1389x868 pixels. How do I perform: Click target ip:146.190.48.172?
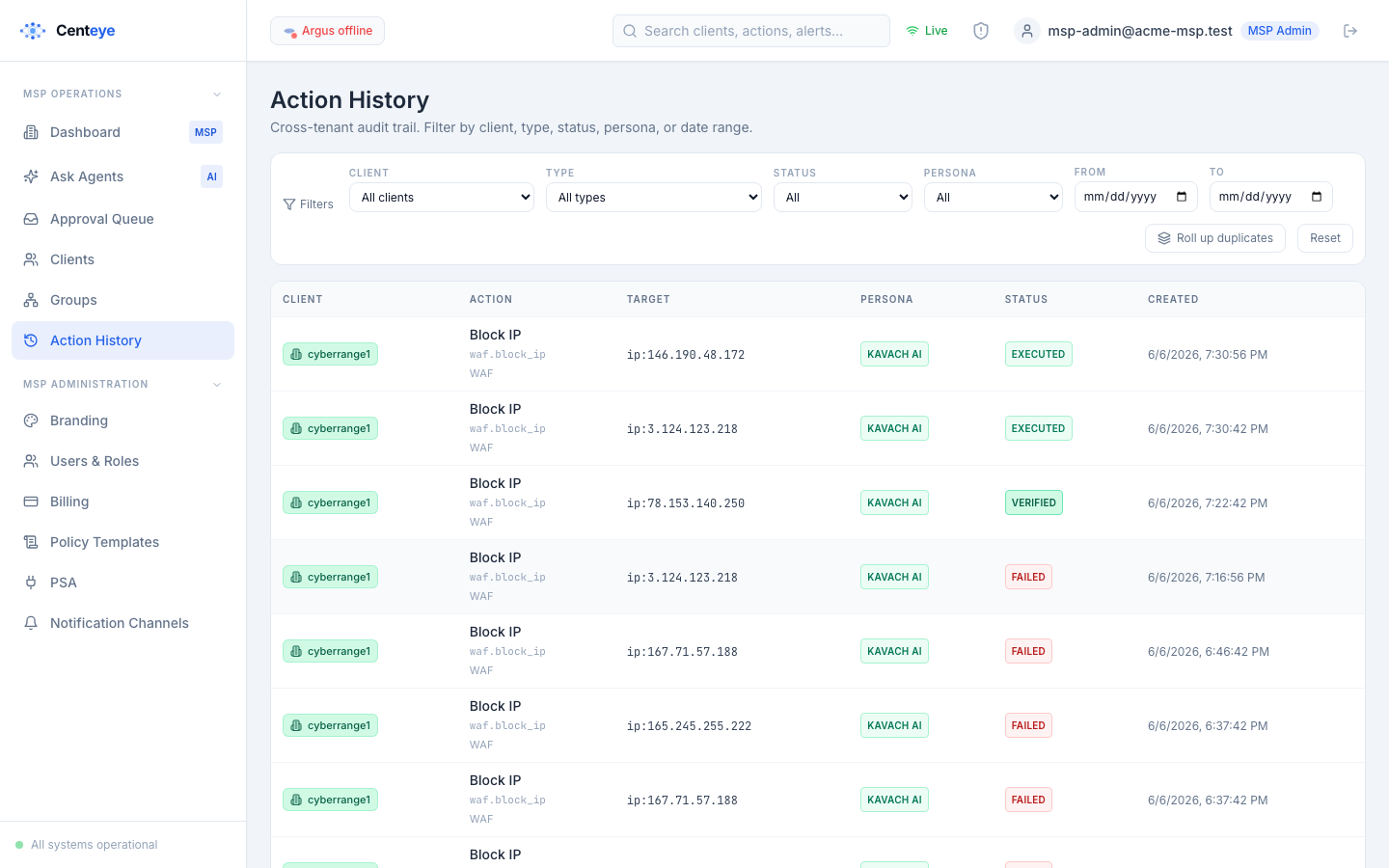point(686,355)
